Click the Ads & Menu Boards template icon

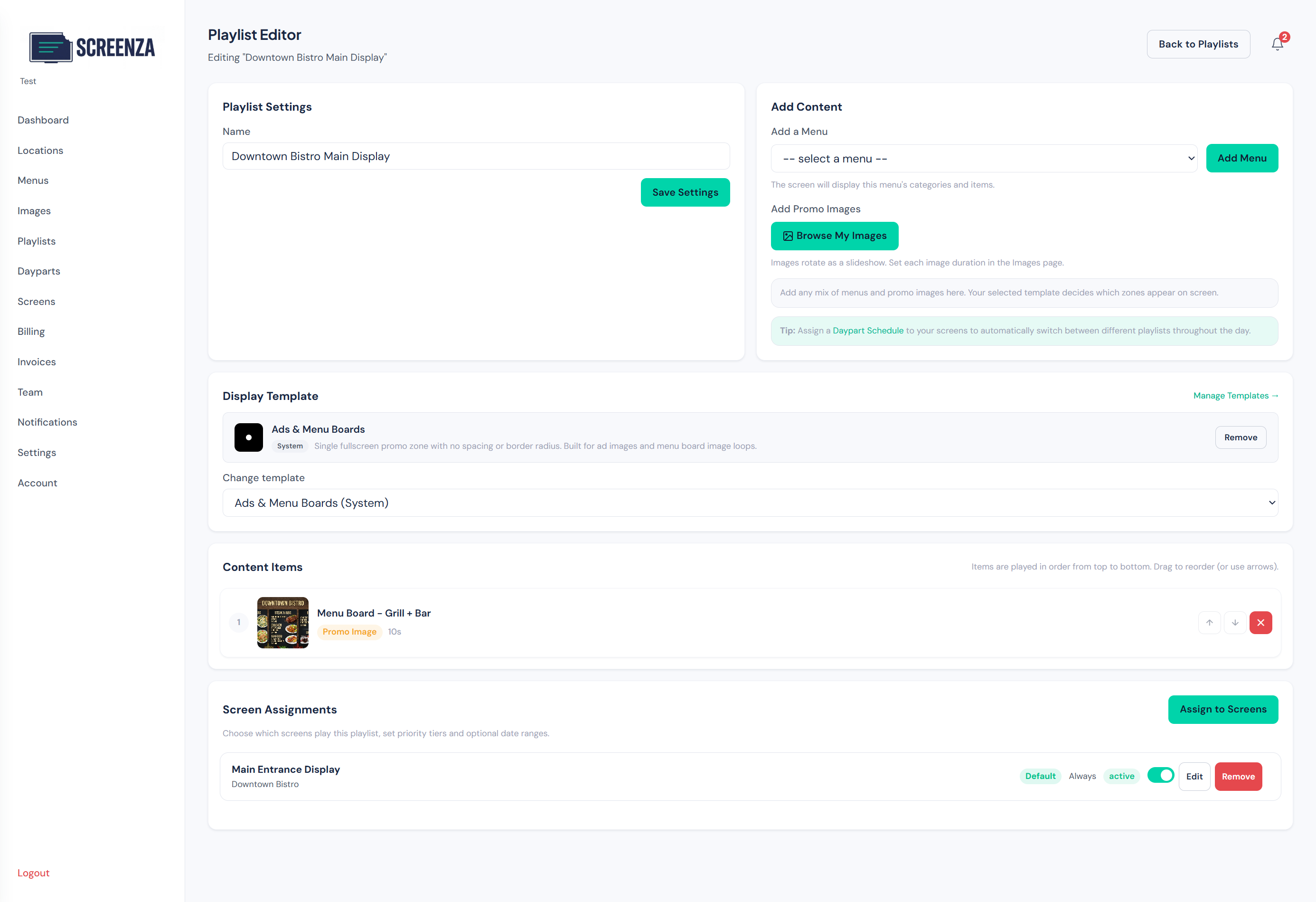(249, 437)
